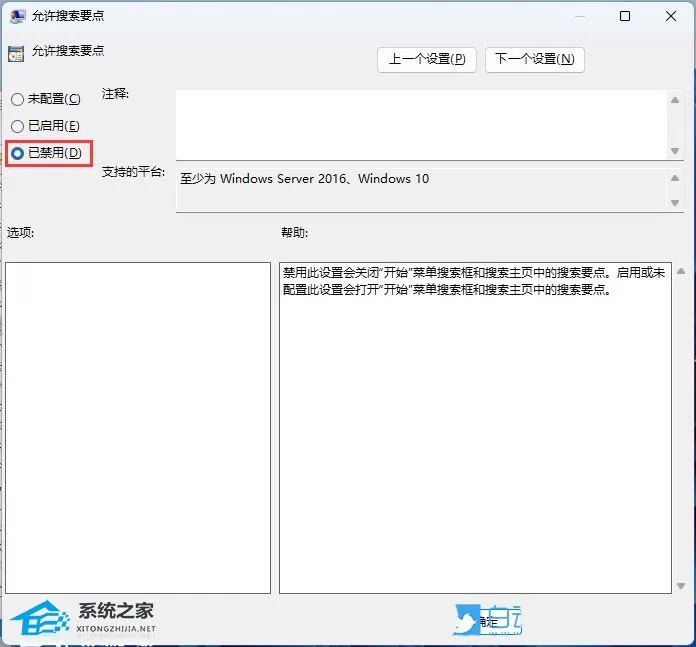Minimize the policy dialog window
696x647 pixels.
[x=579, y=16]
